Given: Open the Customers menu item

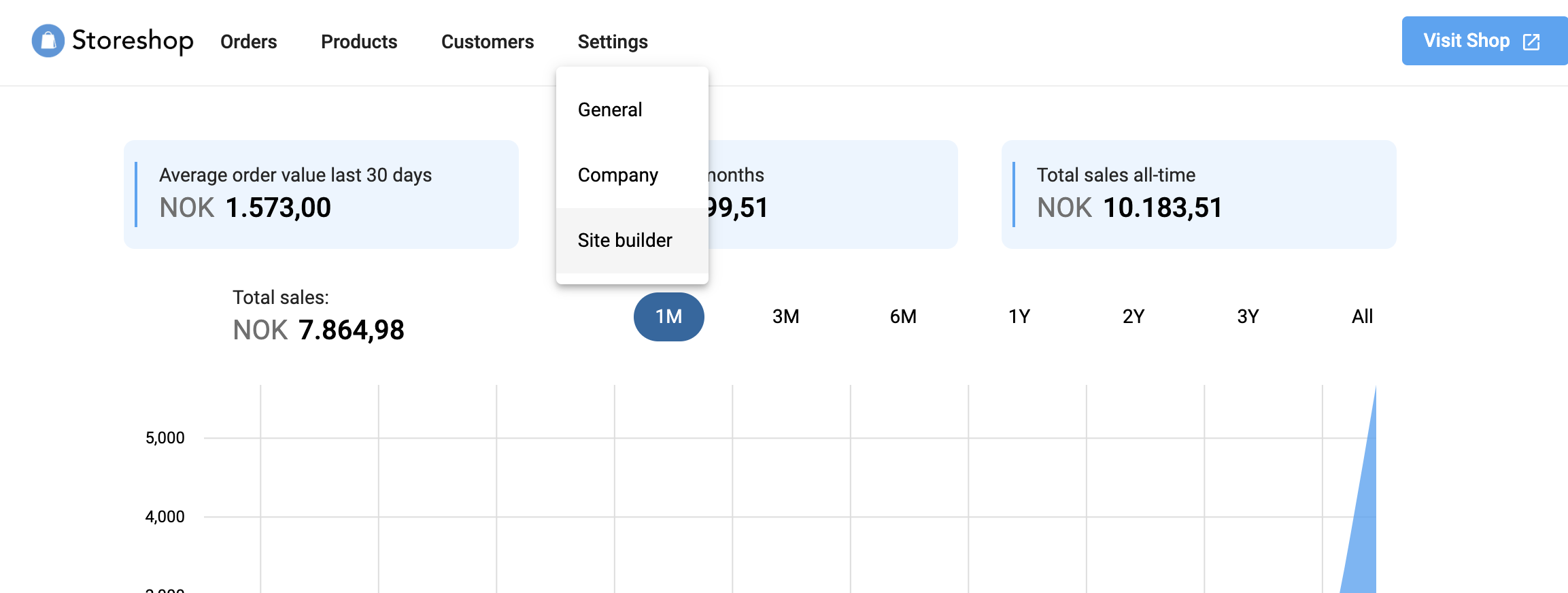Looking at the screenshot, I should pyautogui.click(x=488, y=41).
